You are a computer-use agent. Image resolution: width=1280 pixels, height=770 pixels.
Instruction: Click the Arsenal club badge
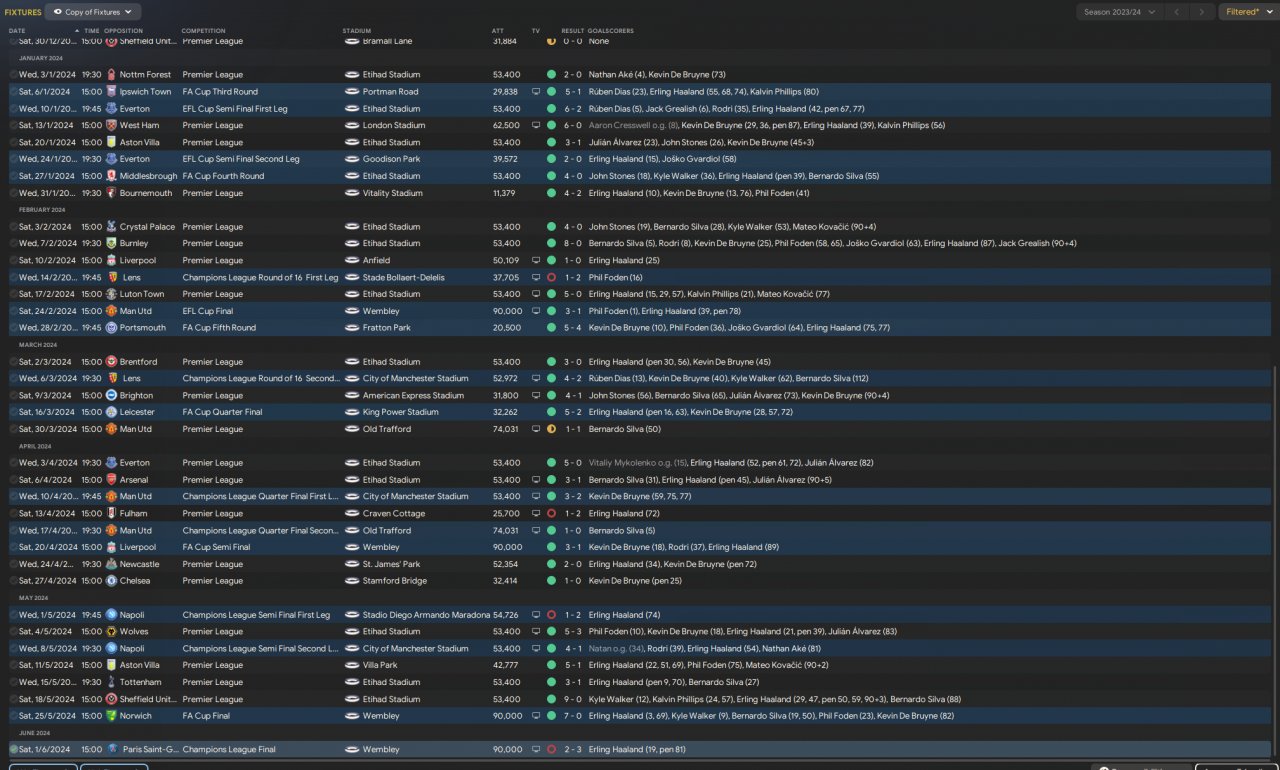coord(111,480)
